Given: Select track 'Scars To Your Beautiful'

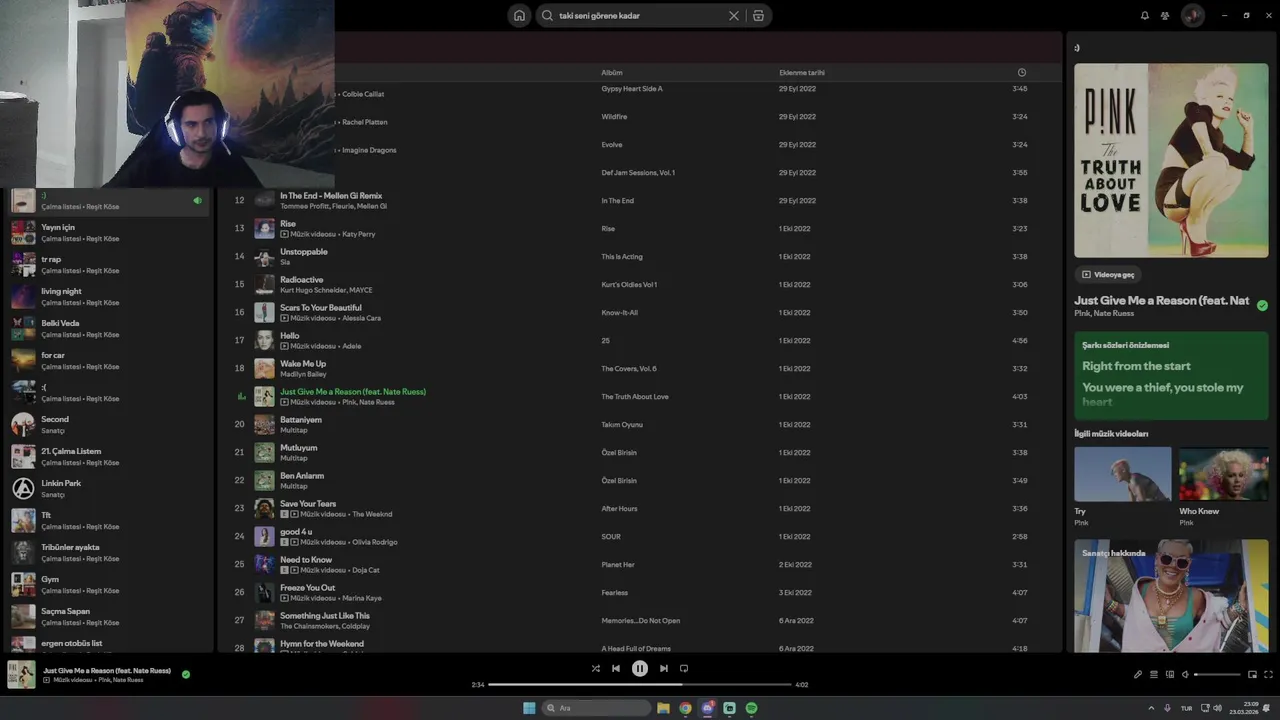Looking at the screenshot, I should [640, 312].
